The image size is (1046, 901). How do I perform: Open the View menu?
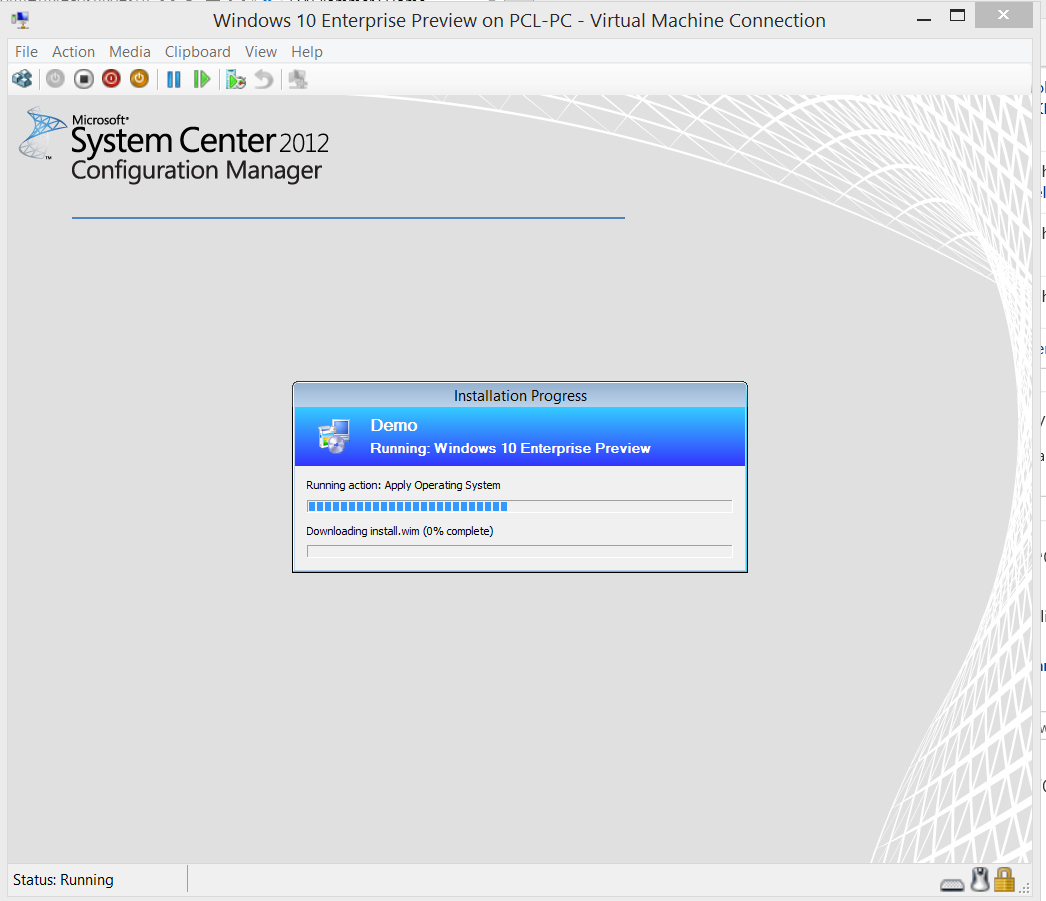261,52
